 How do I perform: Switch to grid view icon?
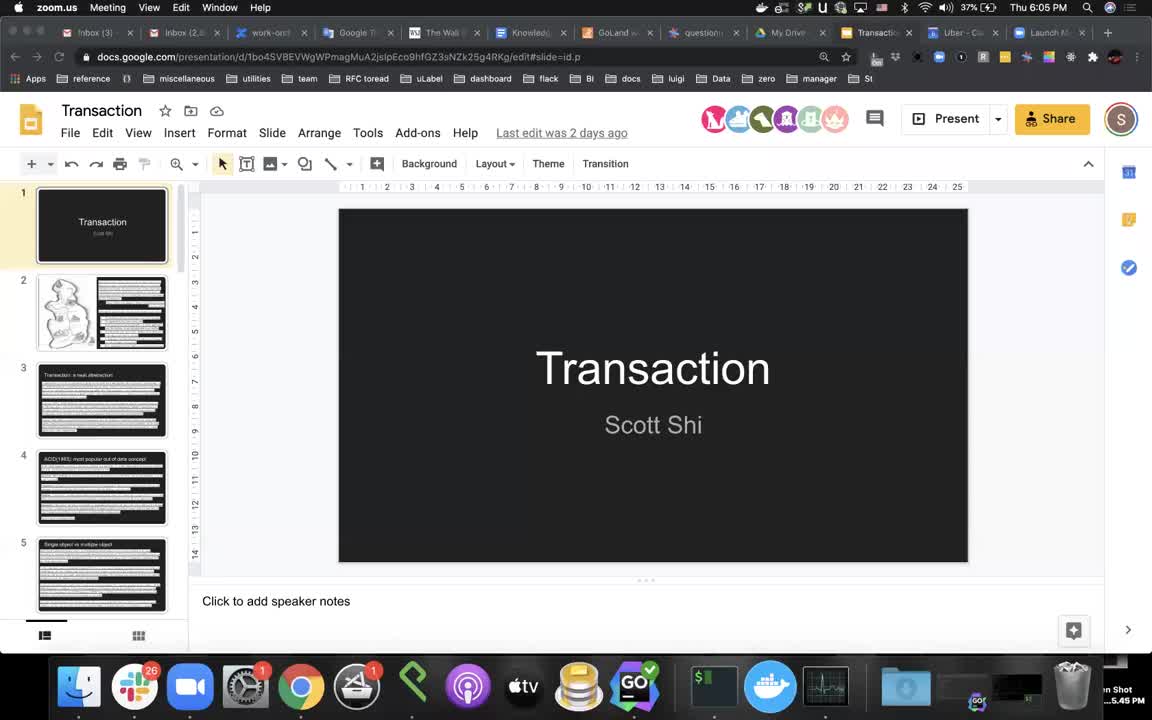[x=138, y=636]
